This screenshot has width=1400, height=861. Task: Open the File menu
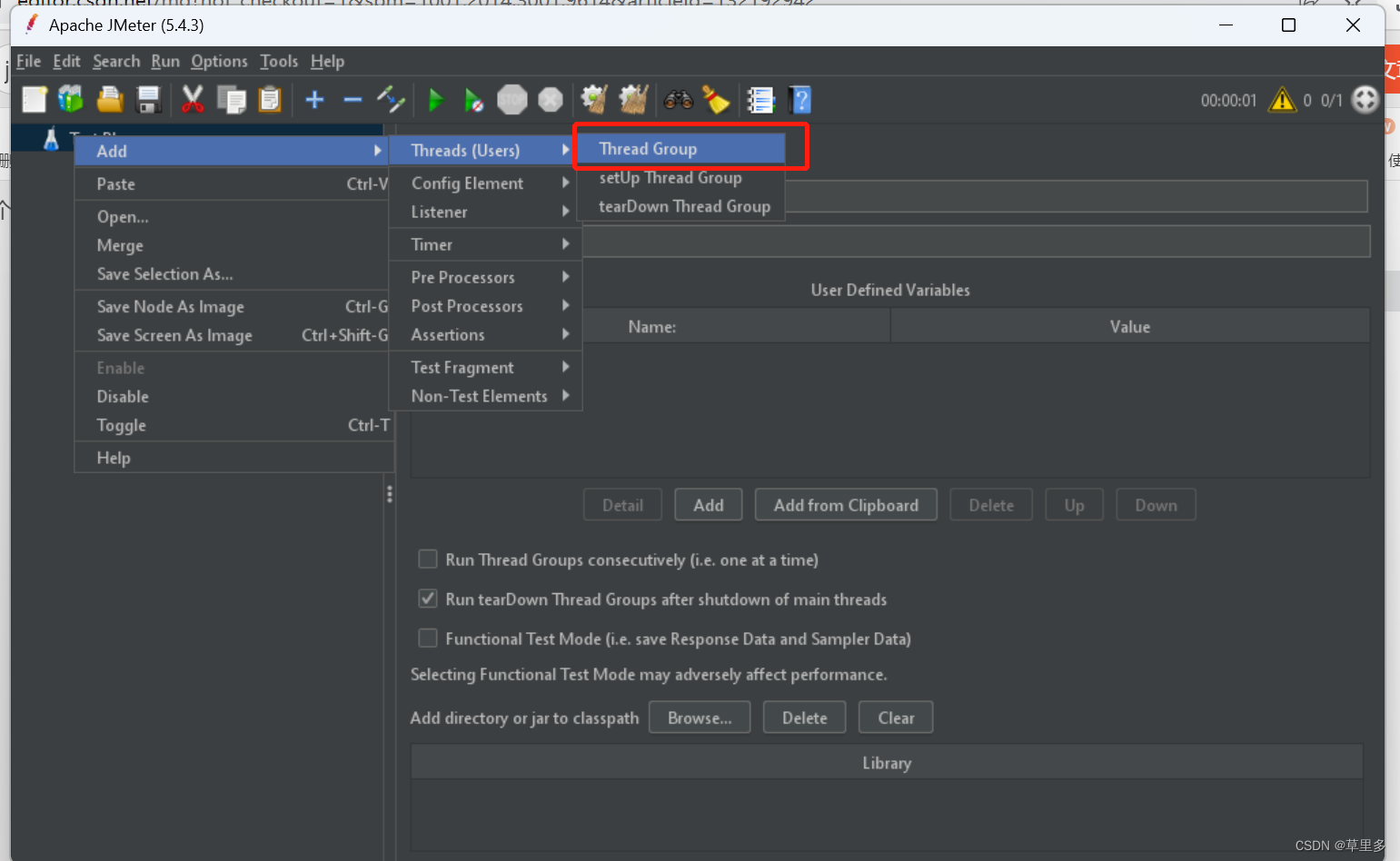tap(28, 61)
